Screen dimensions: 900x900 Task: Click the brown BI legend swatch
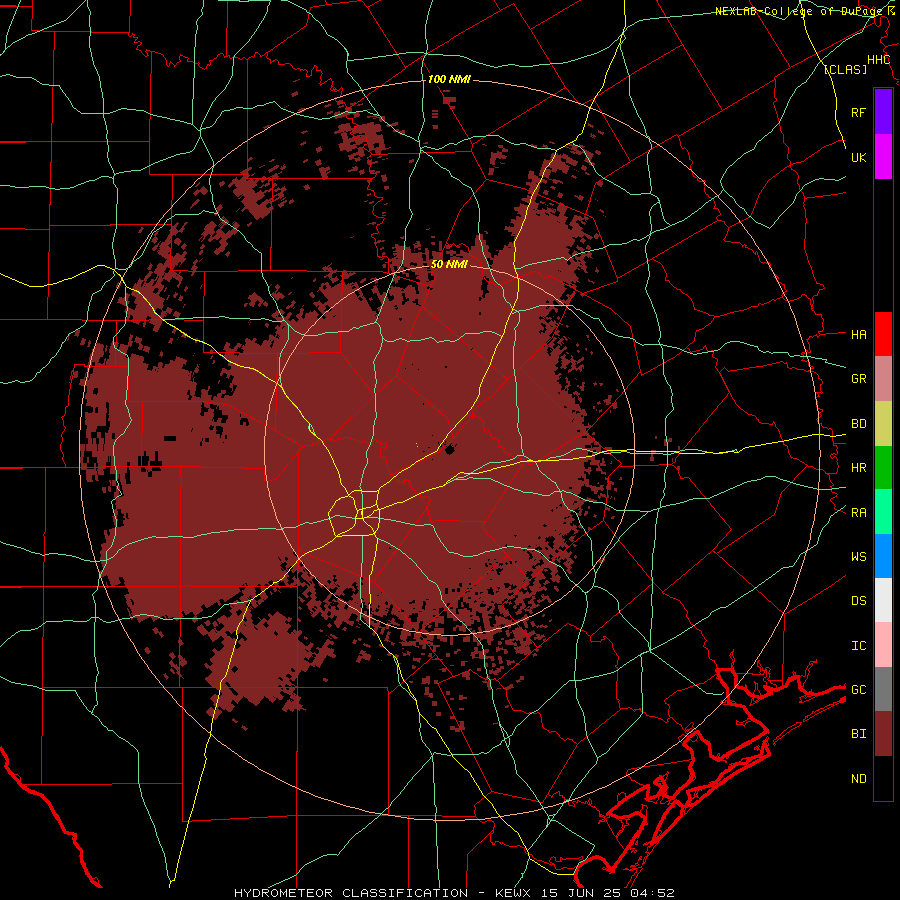(883, 734)
